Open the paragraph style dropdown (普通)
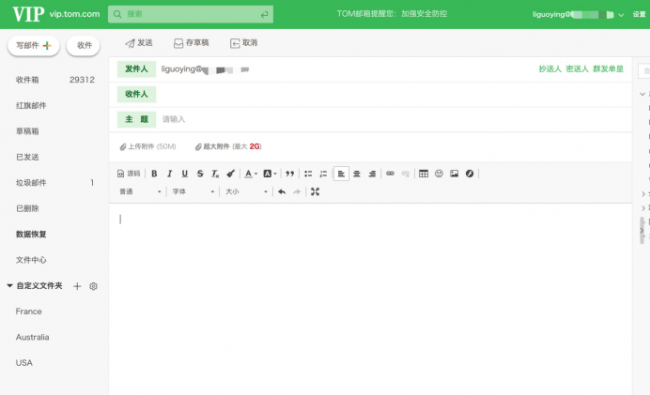 (x=140, y=191)
